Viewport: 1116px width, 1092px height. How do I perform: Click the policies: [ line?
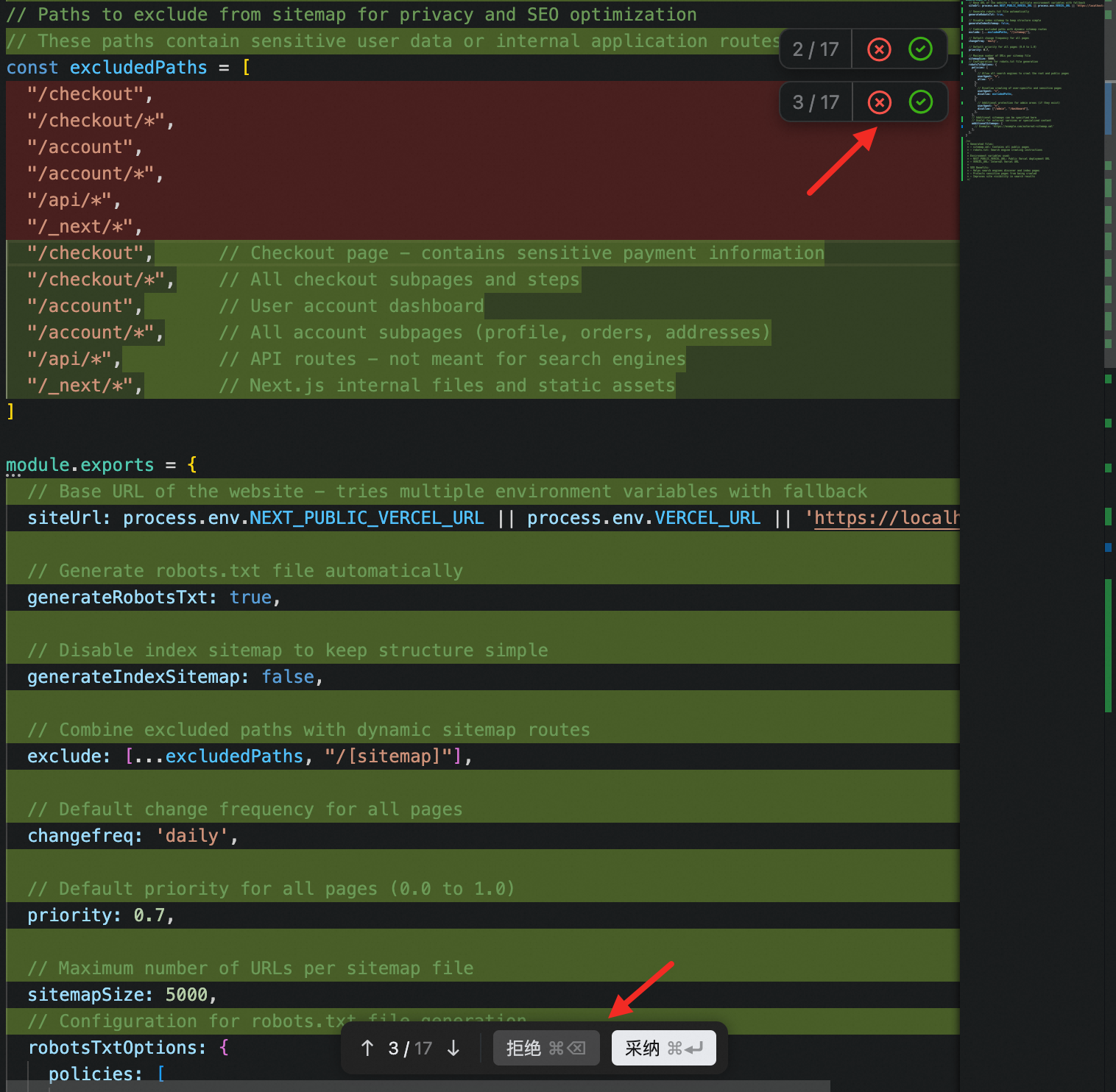(107, 1074)
